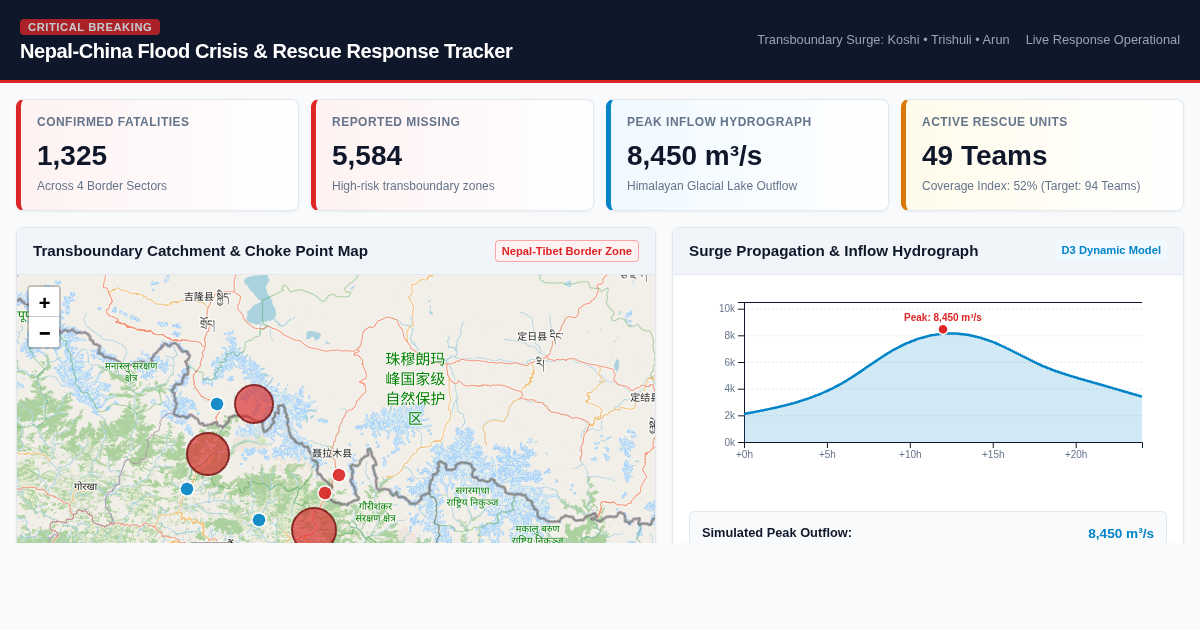Select the blue marker nearest the गोरखा label
The image size is (1200, 630).
[187, 489]
